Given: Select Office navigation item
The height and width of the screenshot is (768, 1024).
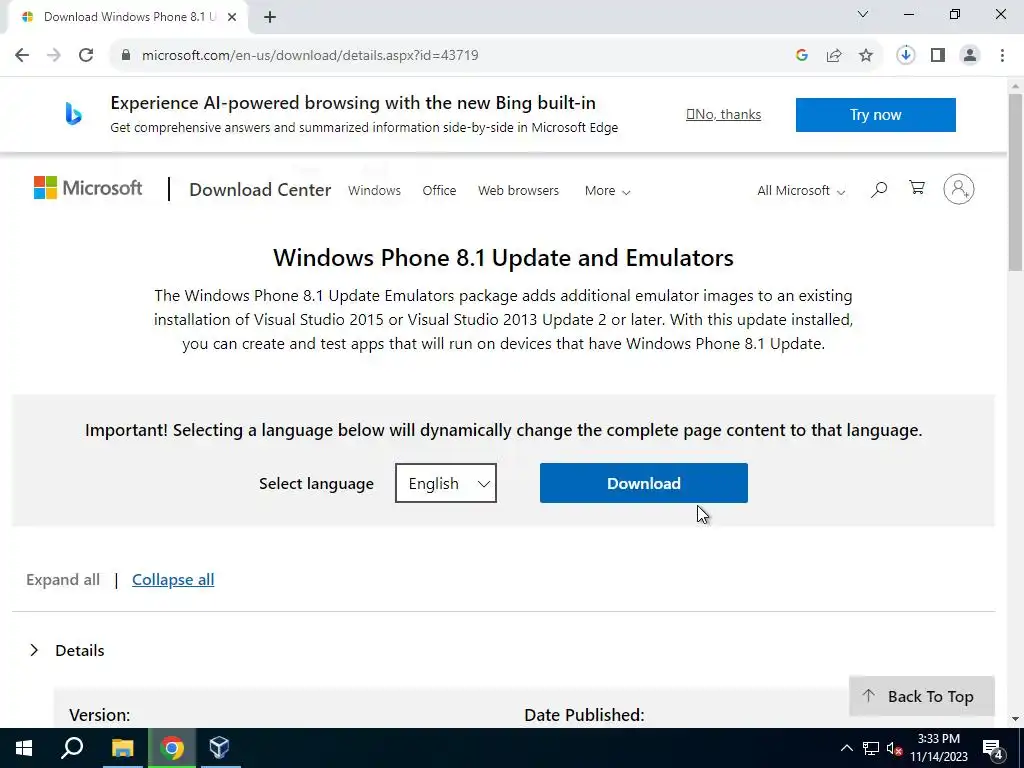Looking at the screenshot, I should (439, 191).
